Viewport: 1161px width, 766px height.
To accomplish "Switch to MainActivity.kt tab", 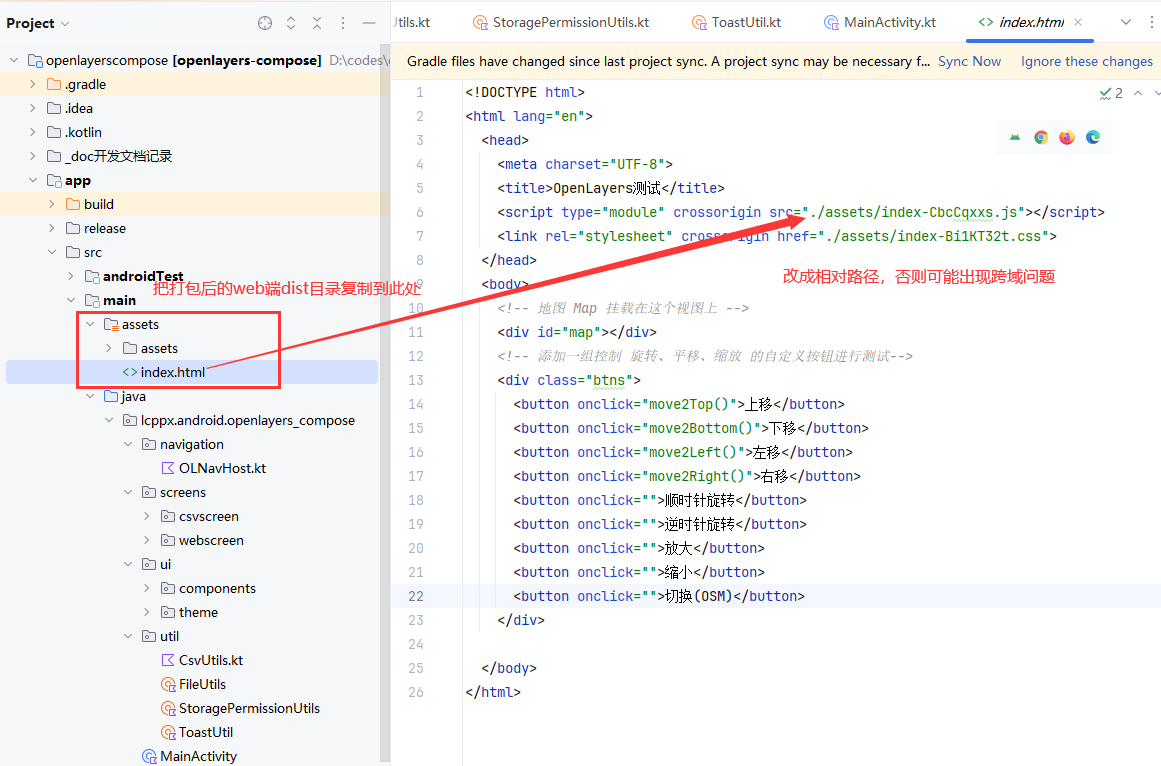I will (880, 22).
